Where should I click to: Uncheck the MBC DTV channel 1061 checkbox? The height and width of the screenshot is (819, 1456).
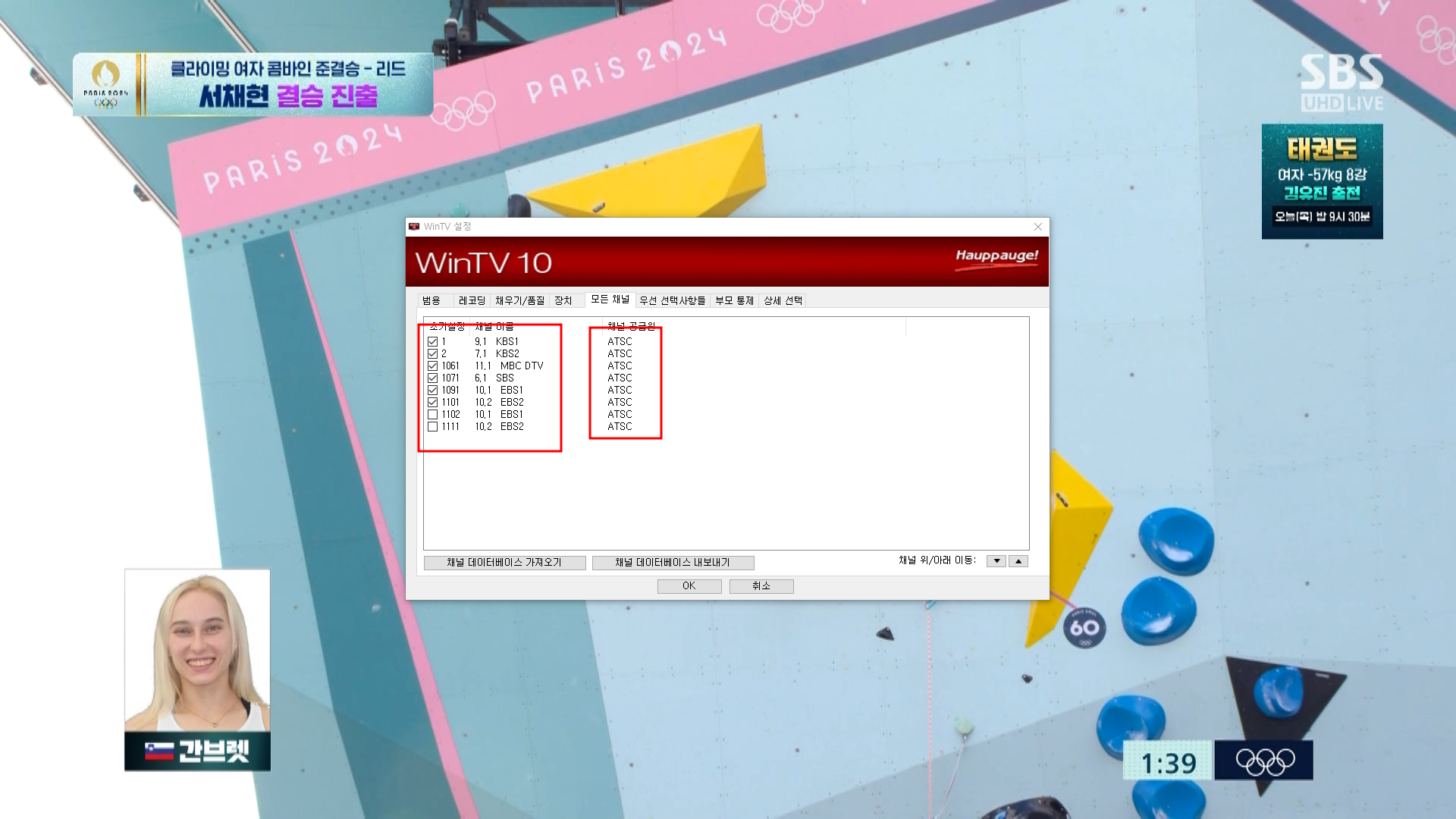432,366
